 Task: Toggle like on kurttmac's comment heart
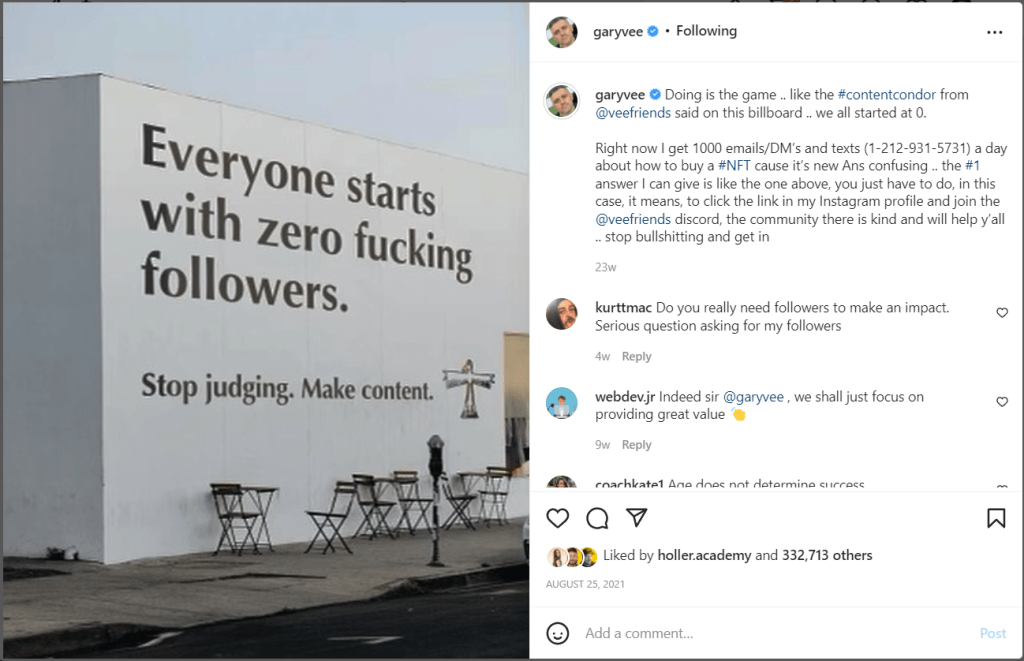[x=1002, y=312]
